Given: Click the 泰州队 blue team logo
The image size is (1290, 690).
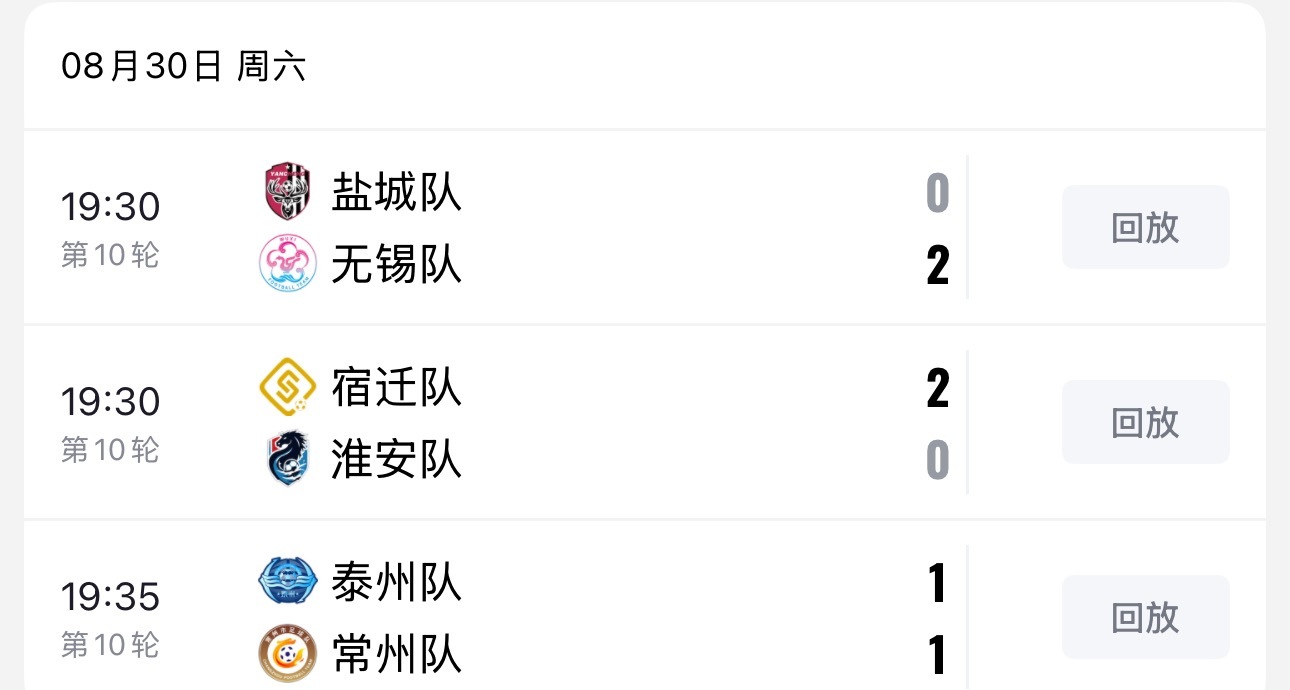Looking at the screenshot, I should [288, 581].
